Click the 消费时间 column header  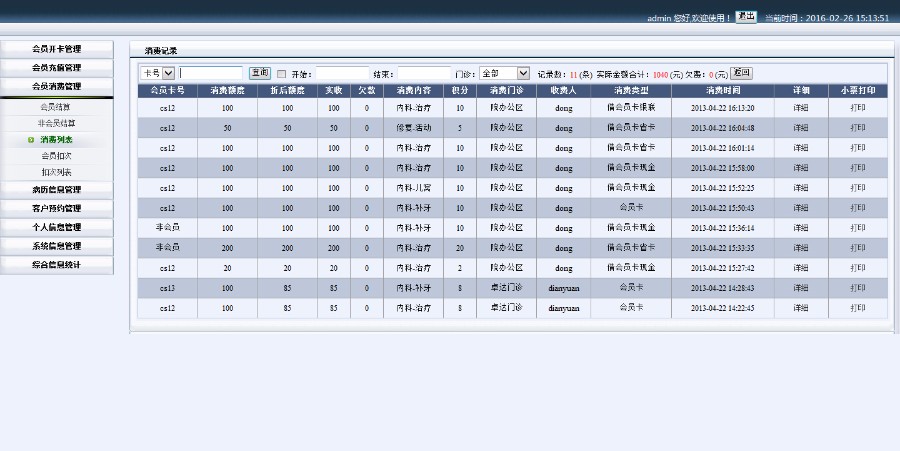coord(723,91)
